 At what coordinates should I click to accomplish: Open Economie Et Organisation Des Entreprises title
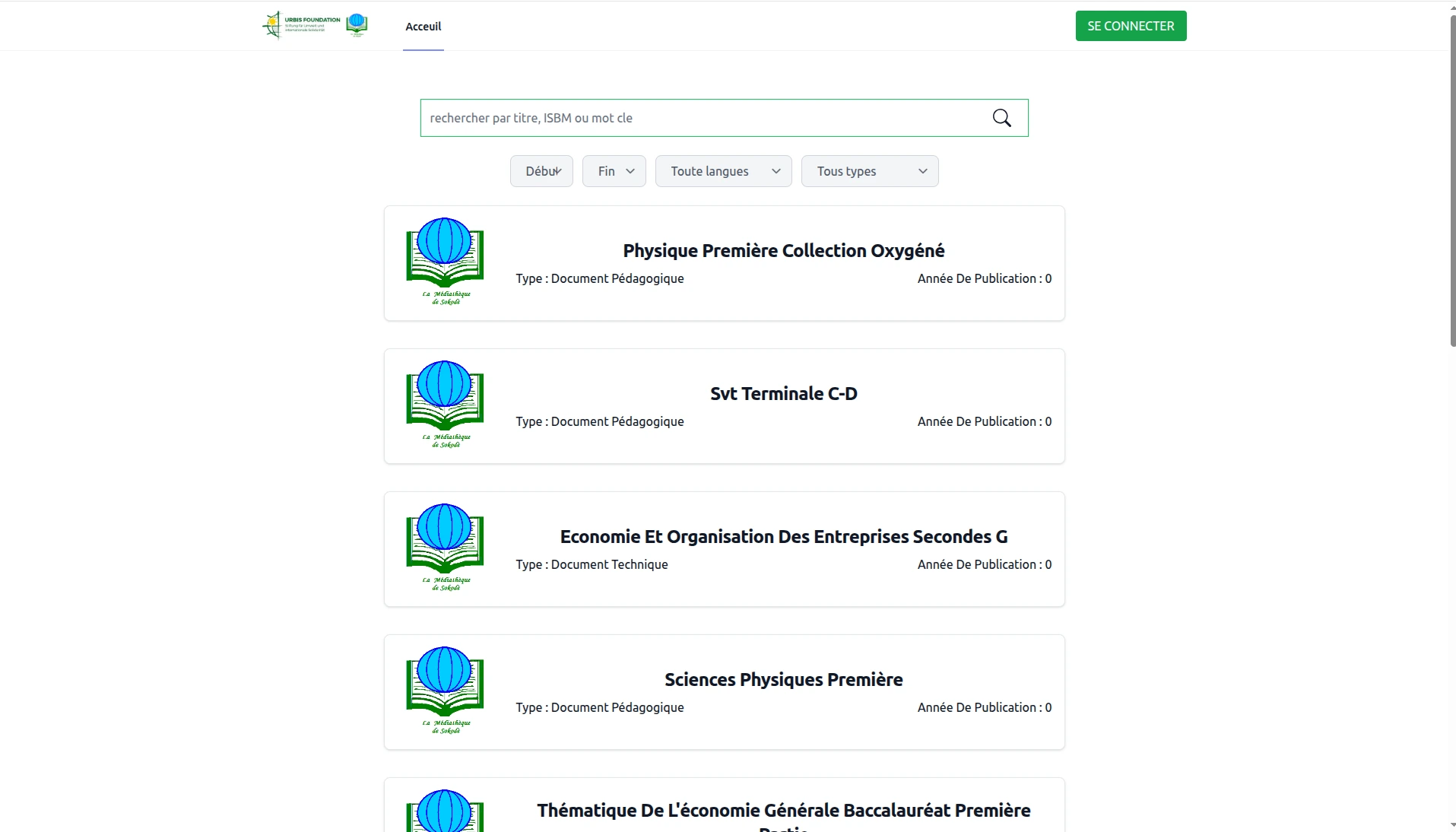[x=783, y=537]
